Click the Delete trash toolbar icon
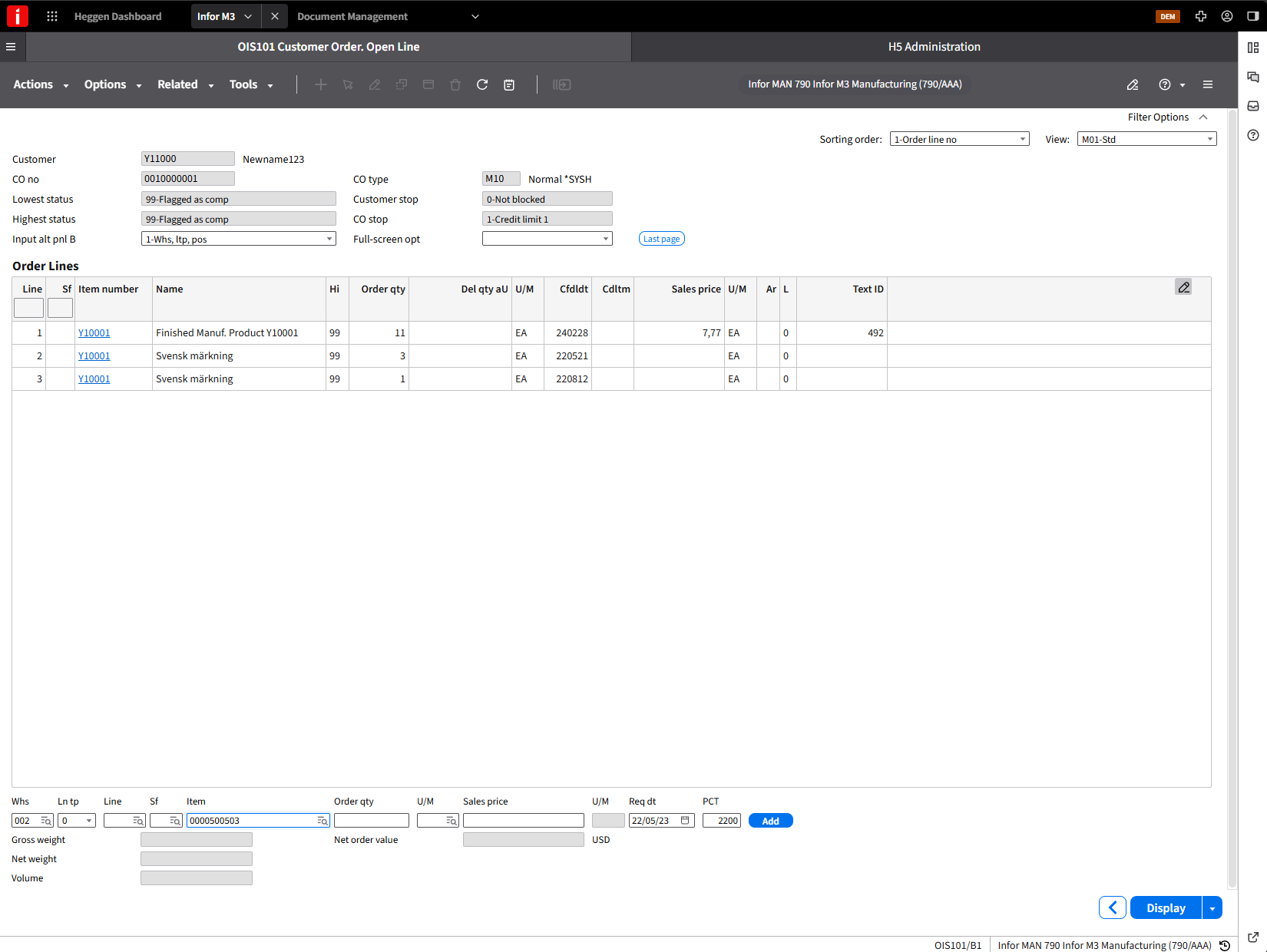Image resolution: width=1267 pixels, height=952 pixels. (x=455, y=84)
